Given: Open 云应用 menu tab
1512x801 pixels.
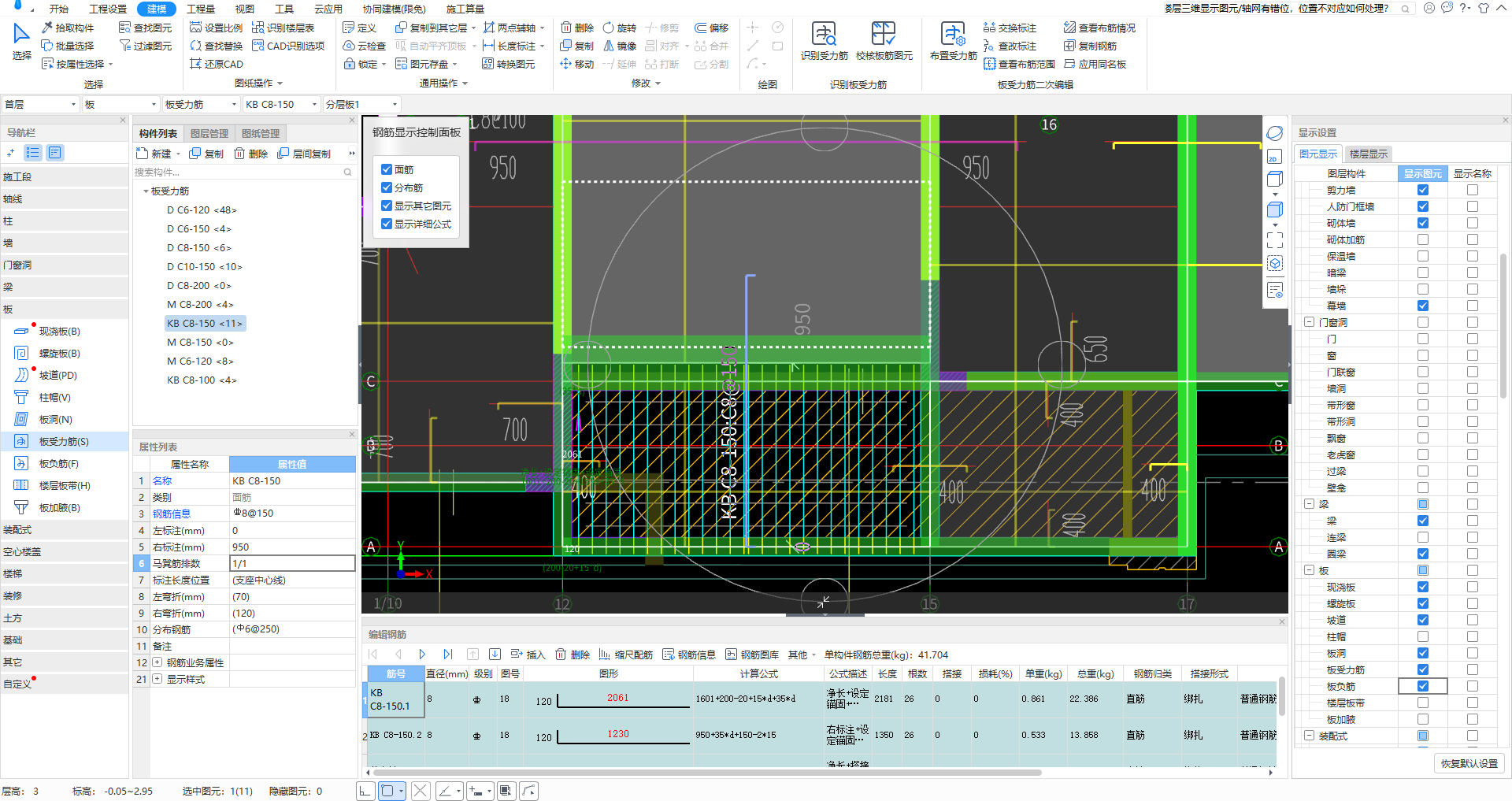Looking at the screenshot, I should pos(328,9).
